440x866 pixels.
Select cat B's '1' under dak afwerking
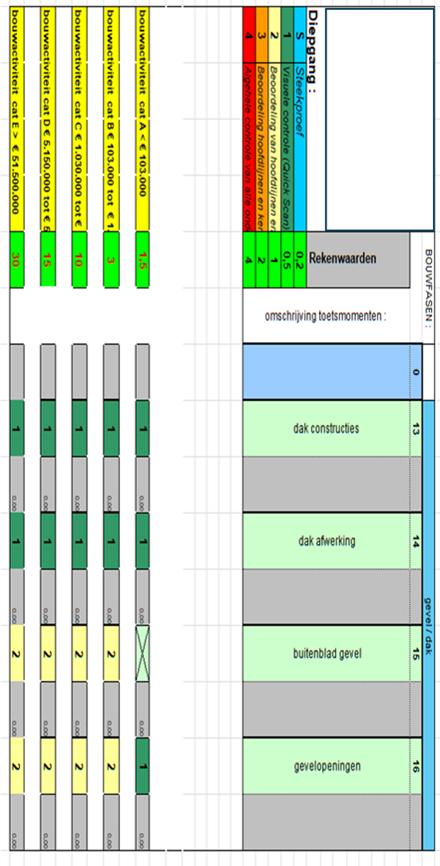[x=110, y=541]
